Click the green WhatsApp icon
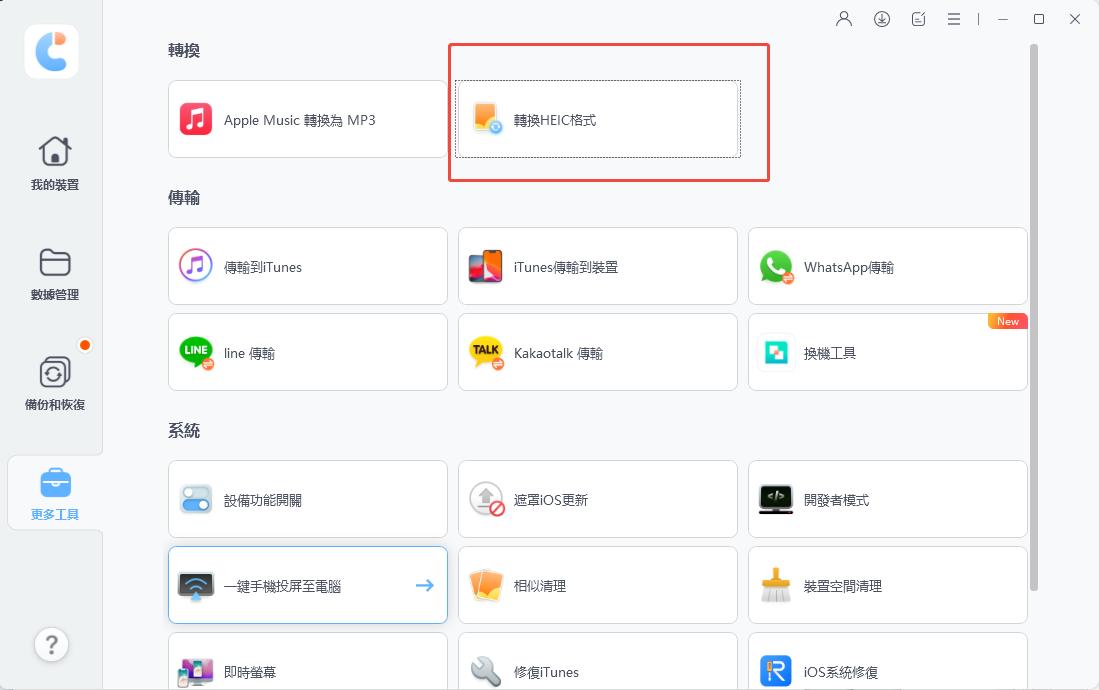This screenshot has width=1099, height=690. pyautogui.click(x=776, y=266)
